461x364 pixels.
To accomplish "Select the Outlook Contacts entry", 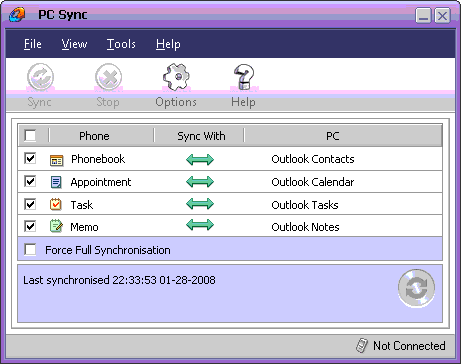I will pos(313,159).
